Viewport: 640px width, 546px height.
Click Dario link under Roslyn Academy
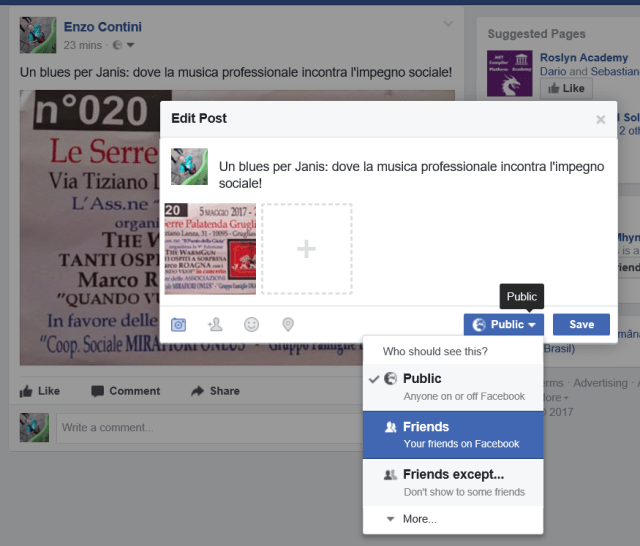(x=553, y=71)
